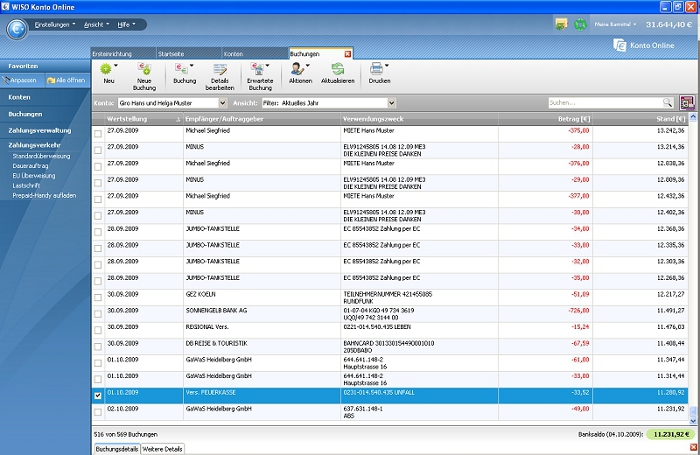Screen dimensions: 700x455
Task: Tick the checkbox of GEZ KOELN row
Action: point(98,297)
